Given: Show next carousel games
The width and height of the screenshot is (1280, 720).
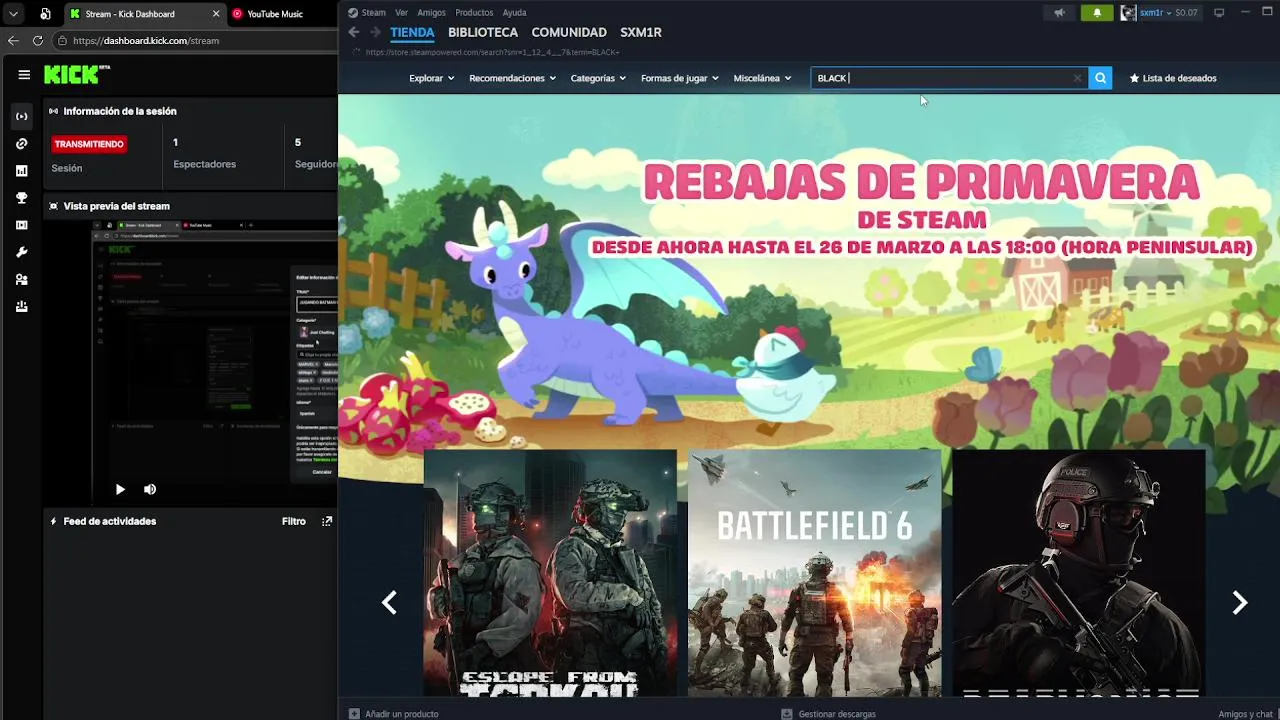Looking at the screenshot, I should (x=1240, y=602).
